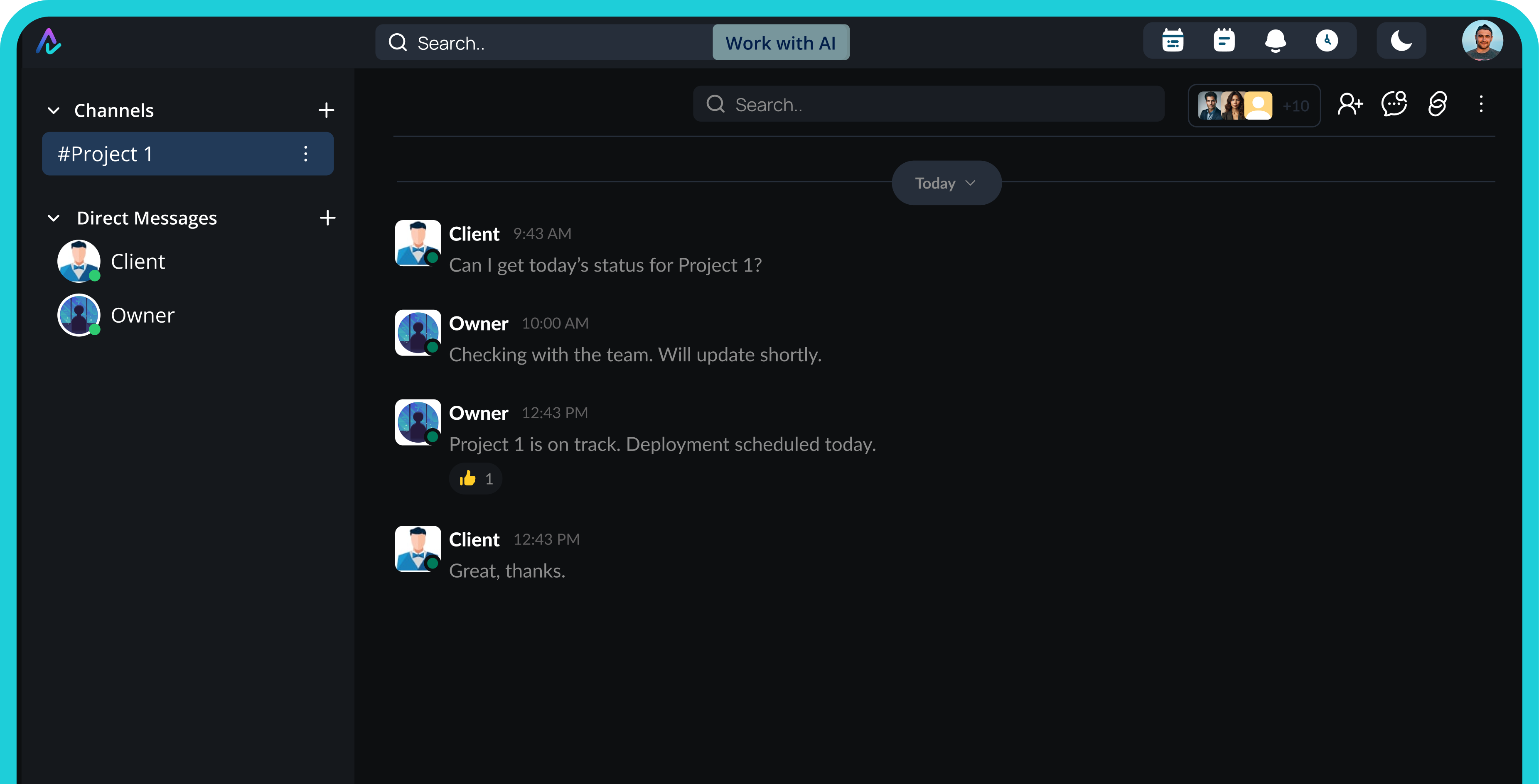Copy the channel link using the link icon
This screenshot has width=1539, height=784.
pyautogui.click(x=1438, y=105)
